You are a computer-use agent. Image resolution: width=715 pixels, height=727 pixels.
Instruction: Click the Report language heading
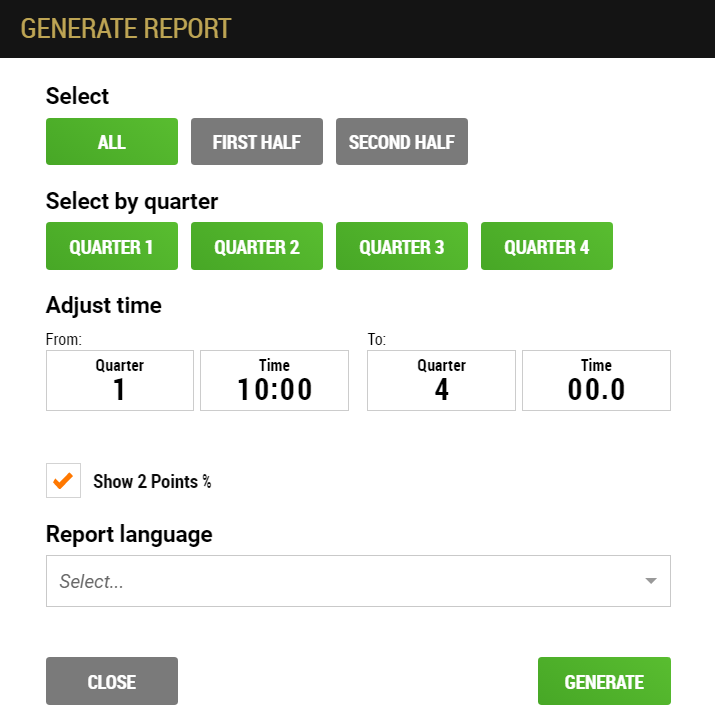pos(129,535)
